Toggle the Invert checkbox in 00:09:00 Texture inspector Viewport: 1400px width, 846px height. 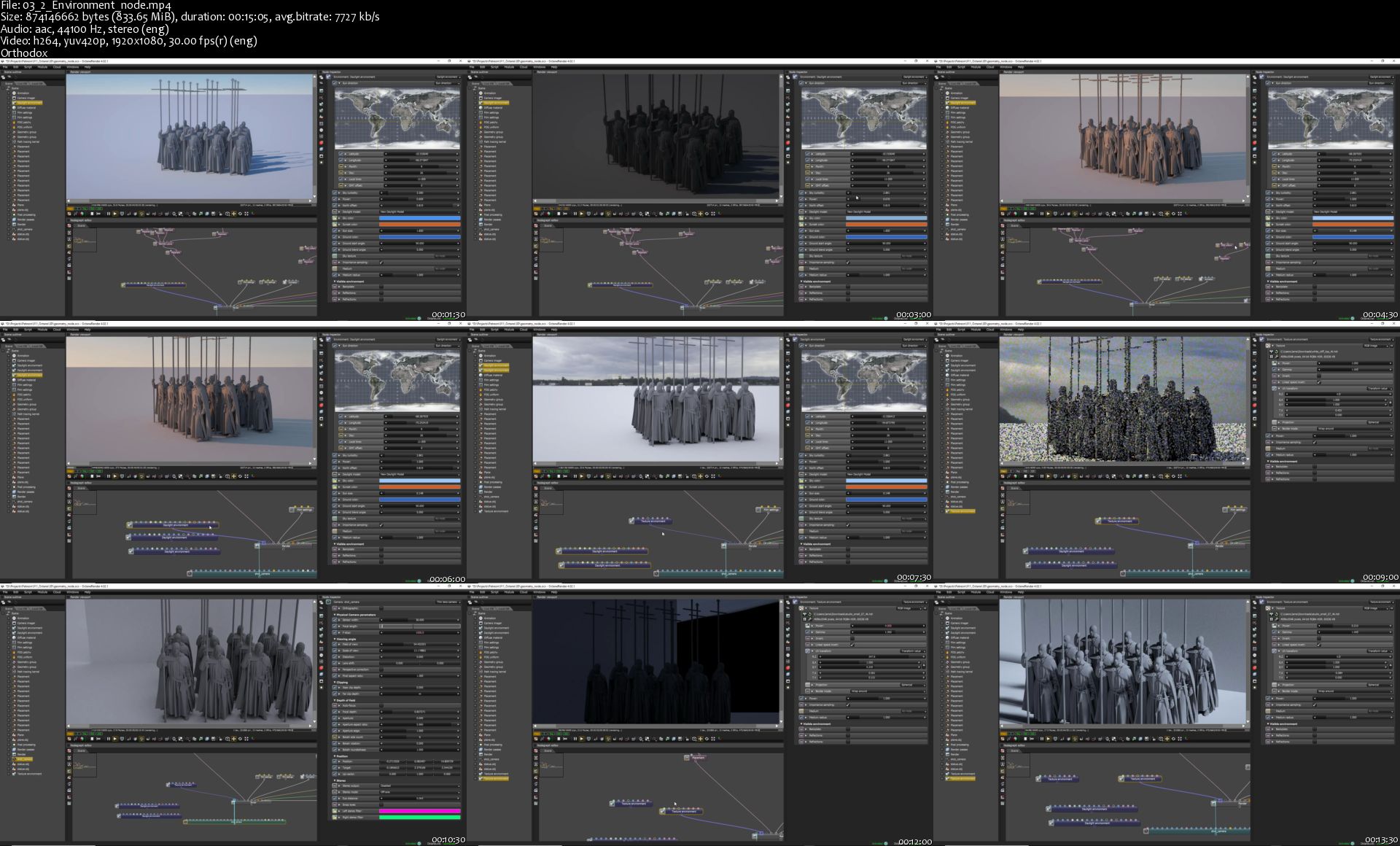(x=1319, y=376)
